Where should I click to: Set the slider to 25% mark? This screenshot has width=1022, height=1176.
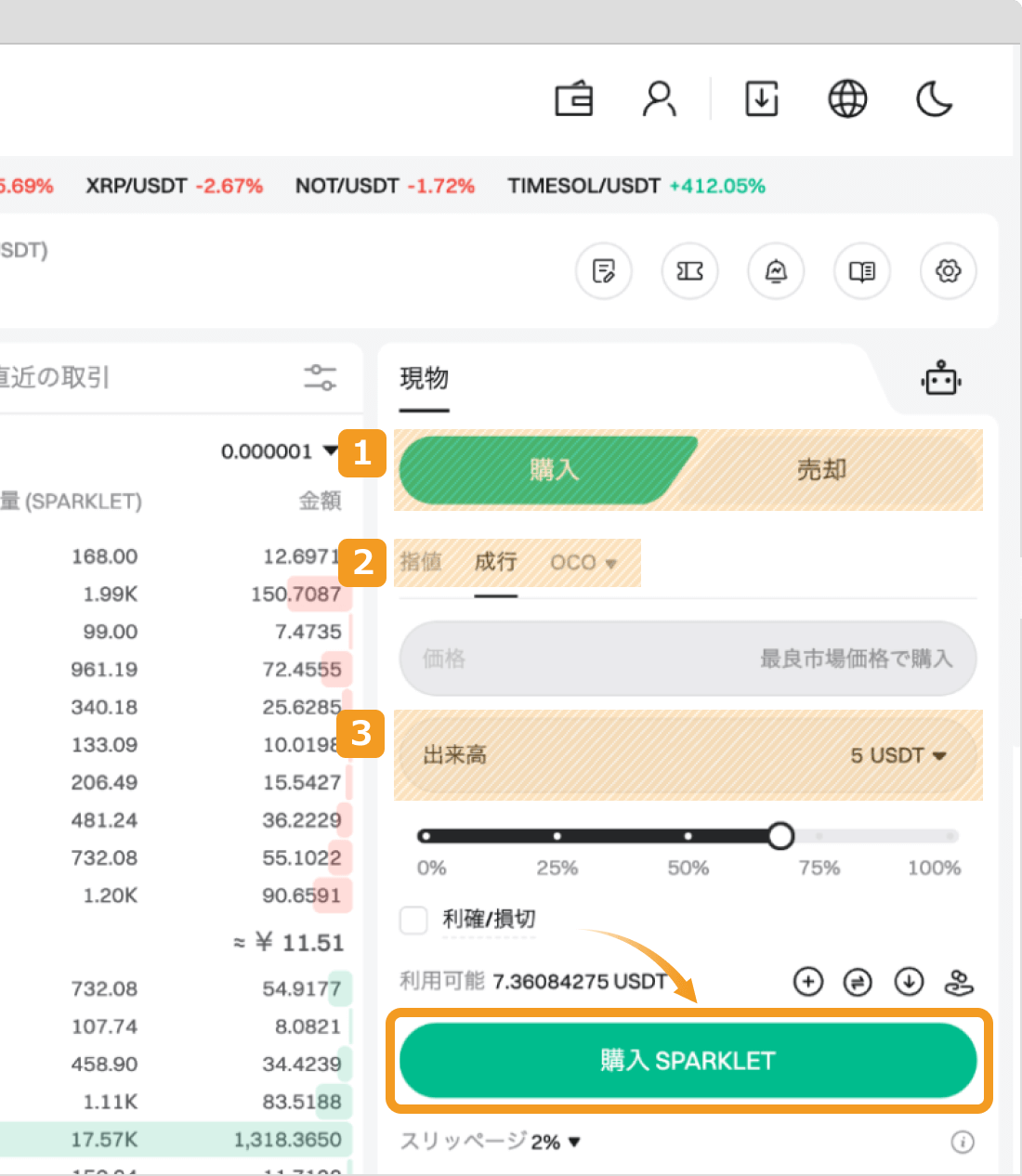tap(557, 836)
